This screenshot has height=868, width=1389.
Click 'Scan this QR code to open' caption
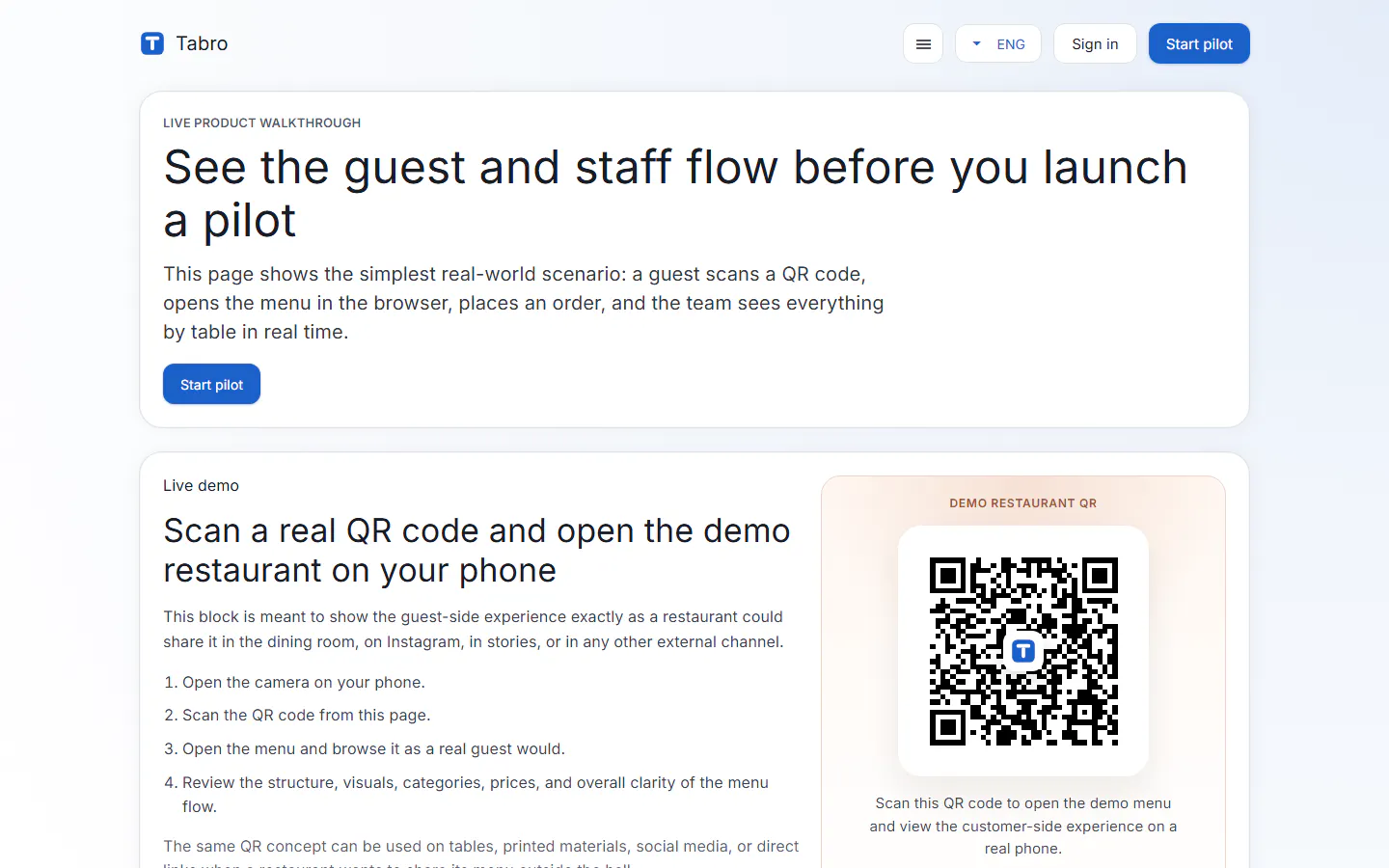(x=1023, y=826)
